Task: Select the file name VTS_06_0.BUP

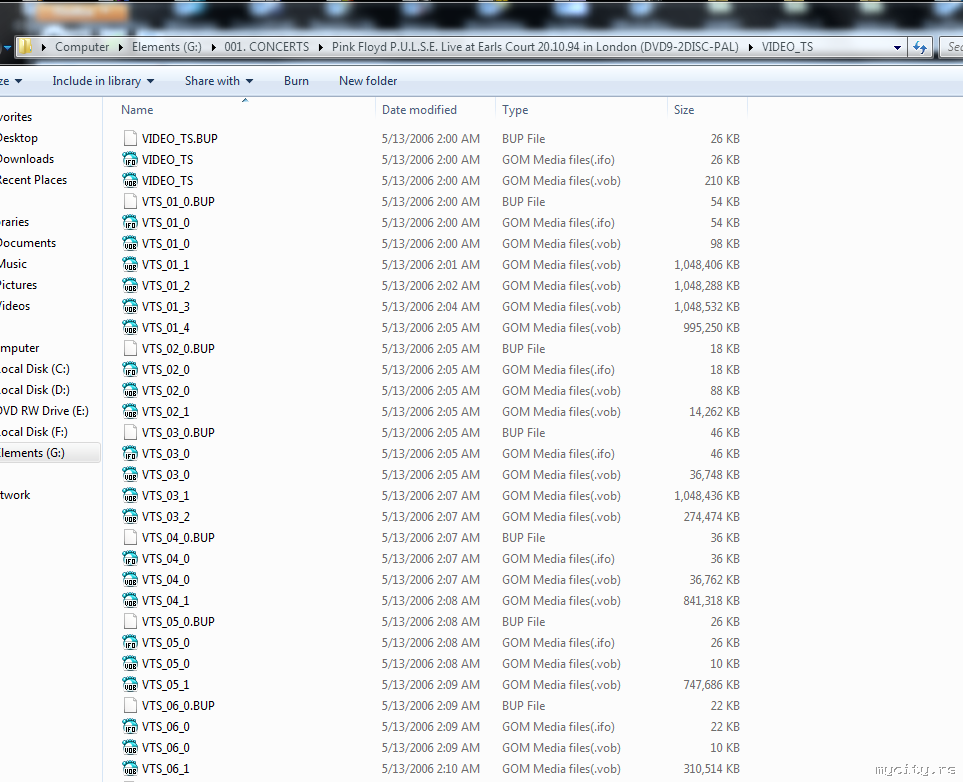Action: point(178,706)
